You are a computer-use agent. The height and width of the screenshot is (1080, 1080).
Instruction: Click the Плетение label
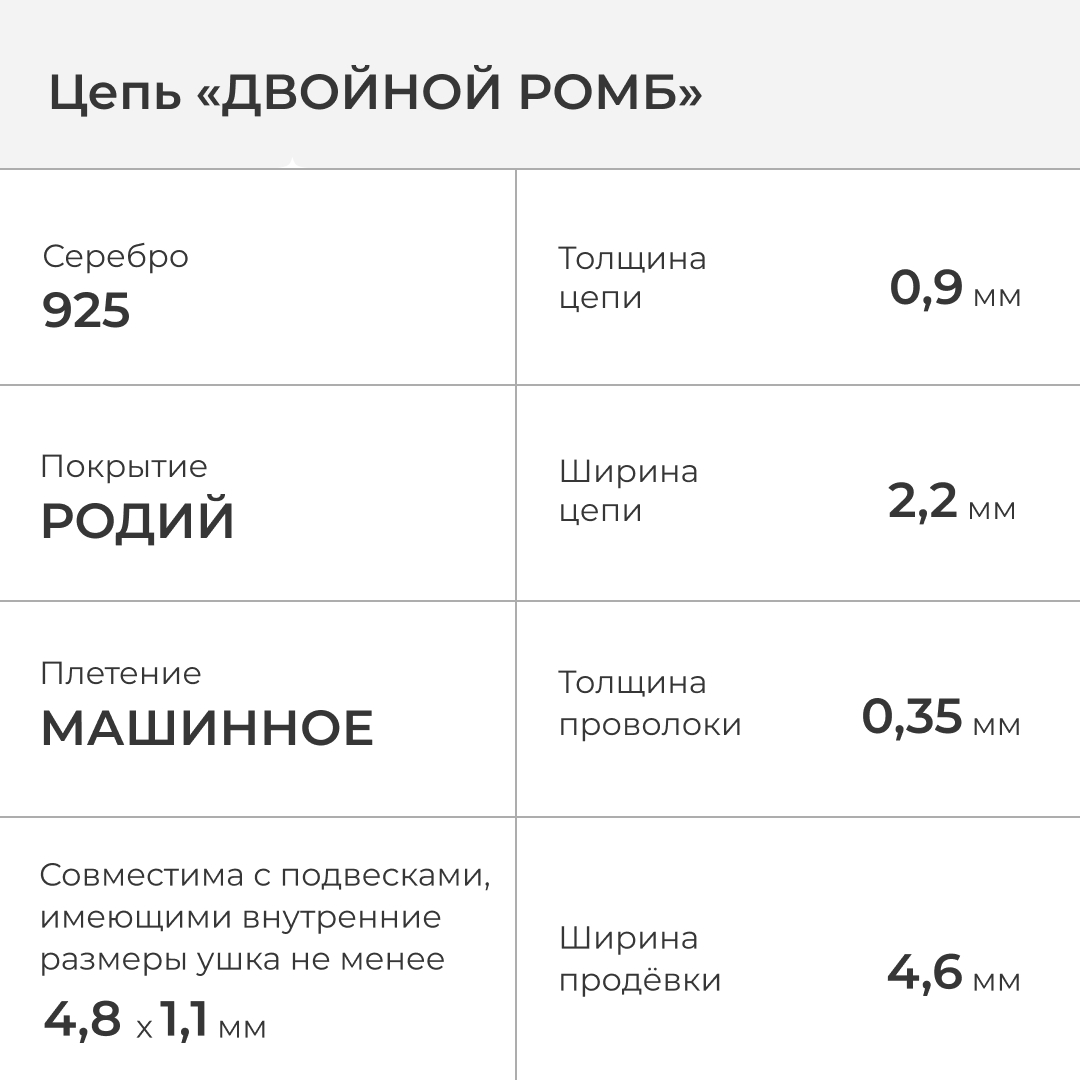coord(120,673)
